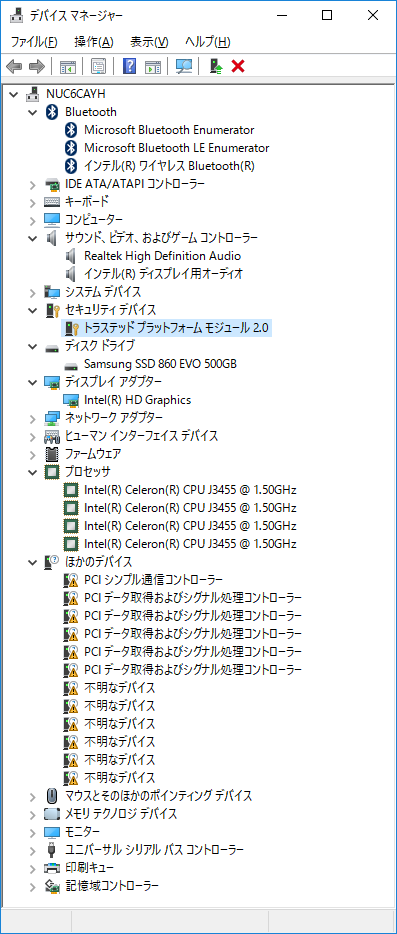This screenshot has width=397, height=934.
Task: Expand the モニター category
Action: (x=33, y=832)
